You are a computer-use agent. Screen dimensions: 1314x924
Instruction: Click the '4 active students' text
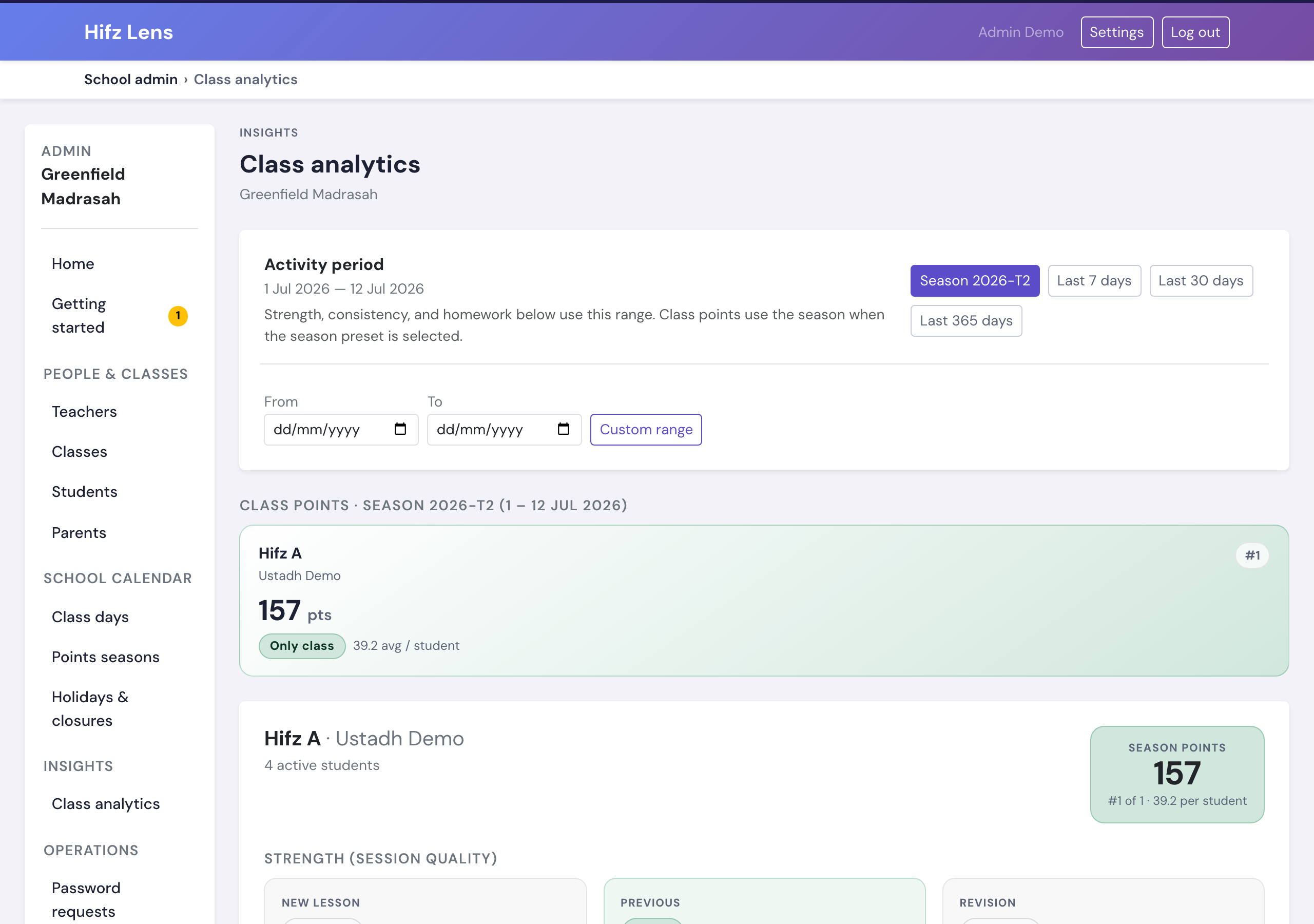point(322,765)
